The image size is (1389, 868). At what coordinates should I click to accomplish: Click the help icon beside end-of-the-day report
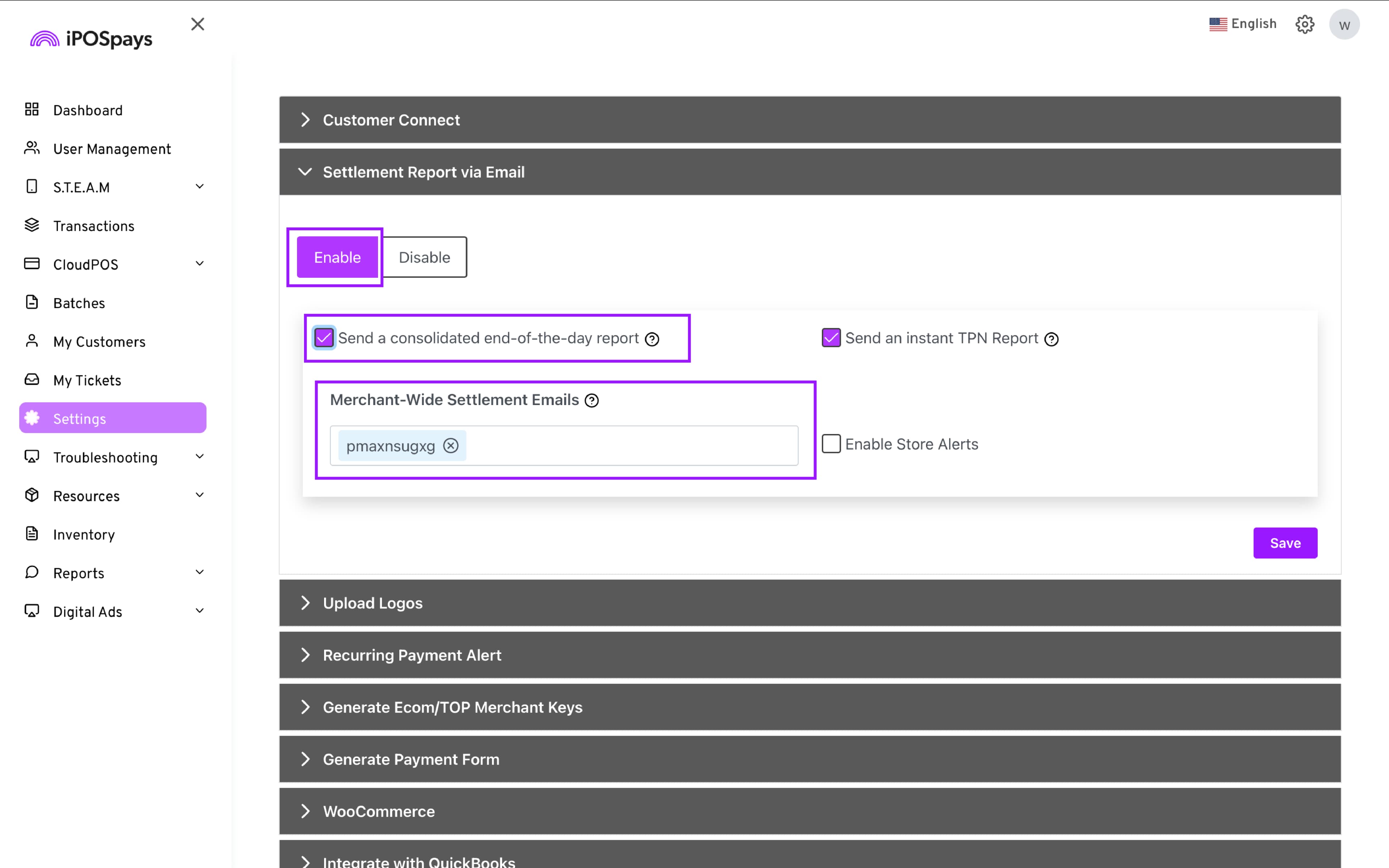tap(652, 339)
